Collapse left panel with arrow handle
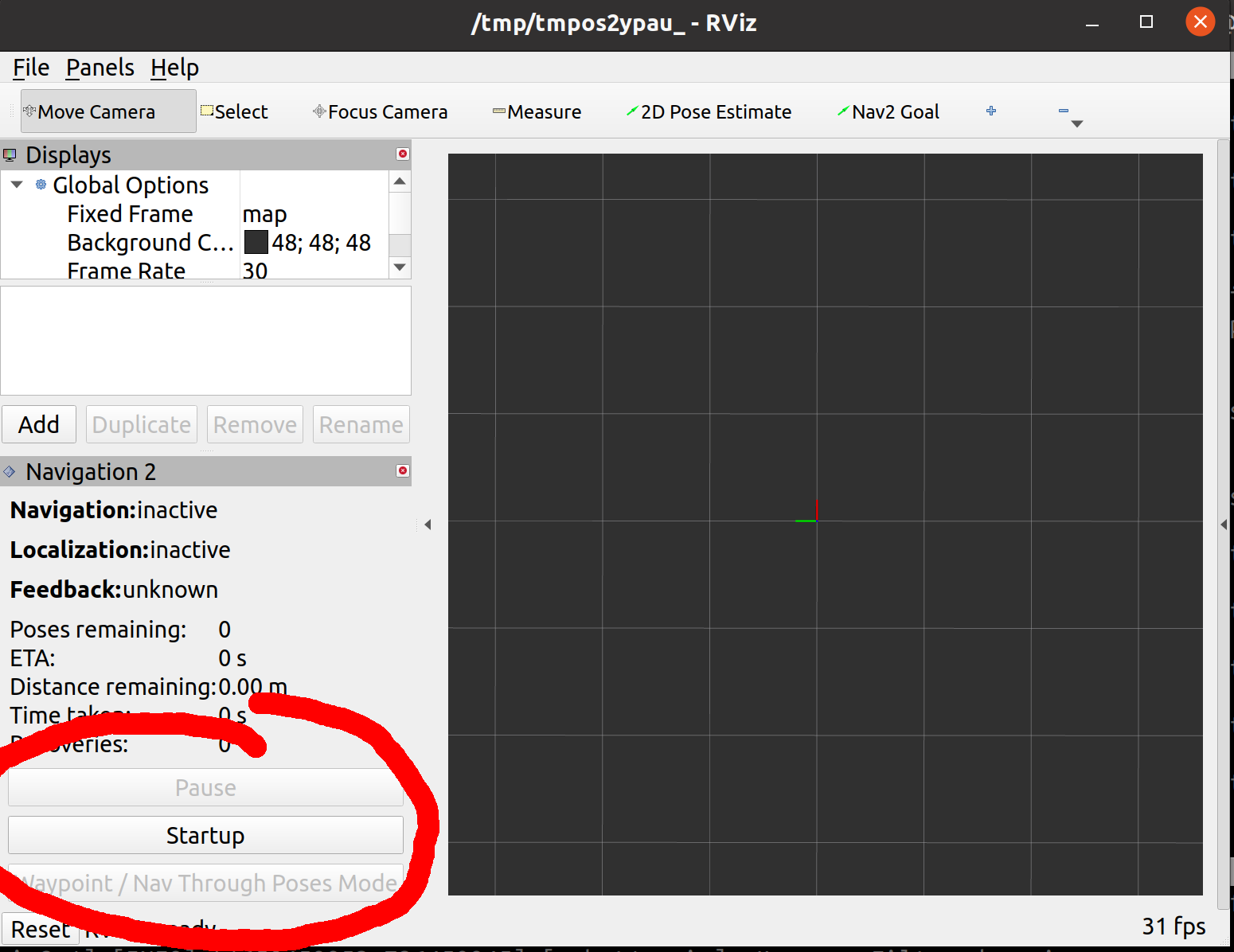This screenshot has height=952, width=1234. coord(428,524)
